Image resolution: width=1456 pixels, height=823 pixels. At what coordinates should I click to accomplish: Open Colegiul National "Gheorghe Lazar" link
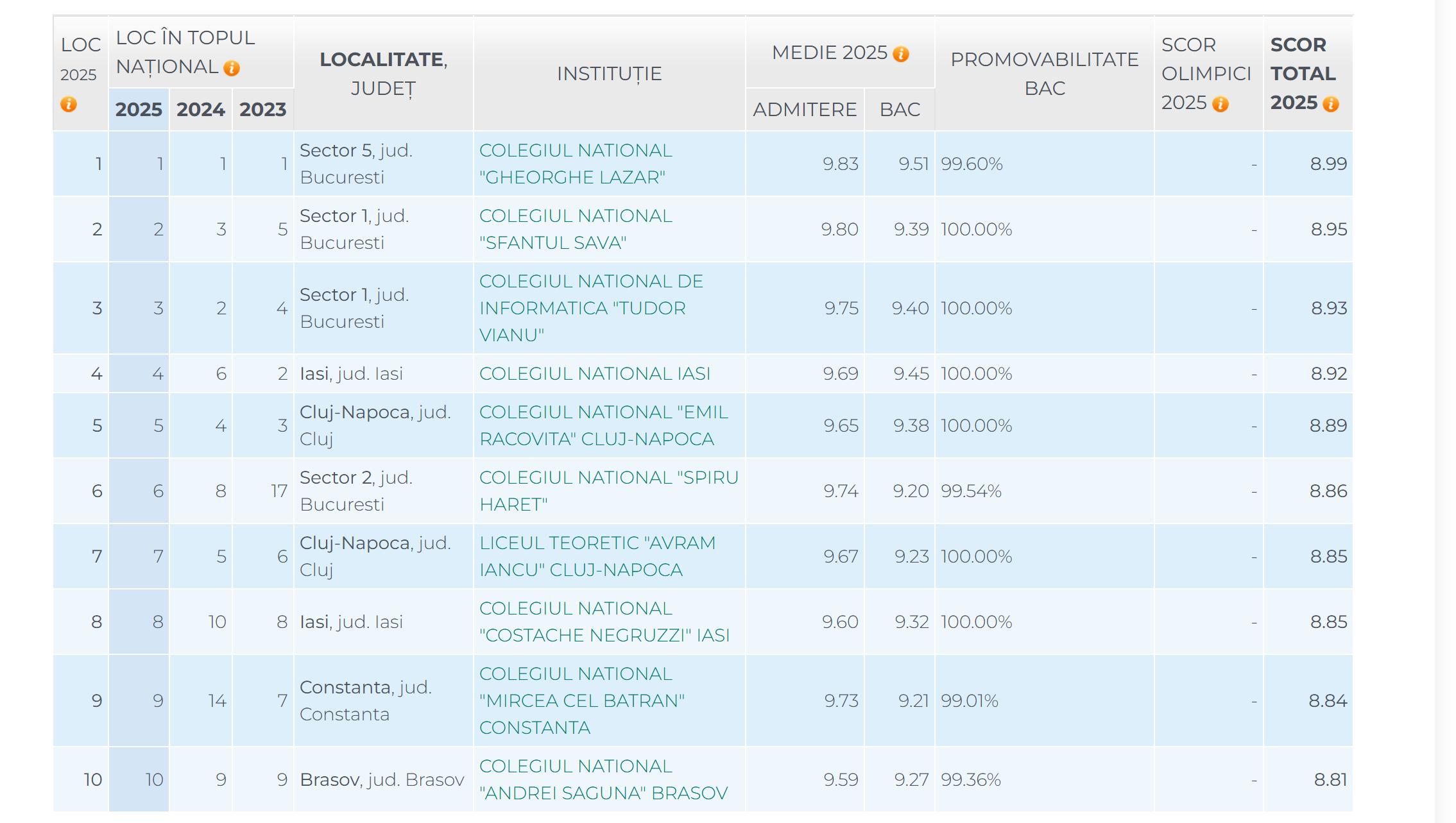pyautogui.click(x=575, y=164)
